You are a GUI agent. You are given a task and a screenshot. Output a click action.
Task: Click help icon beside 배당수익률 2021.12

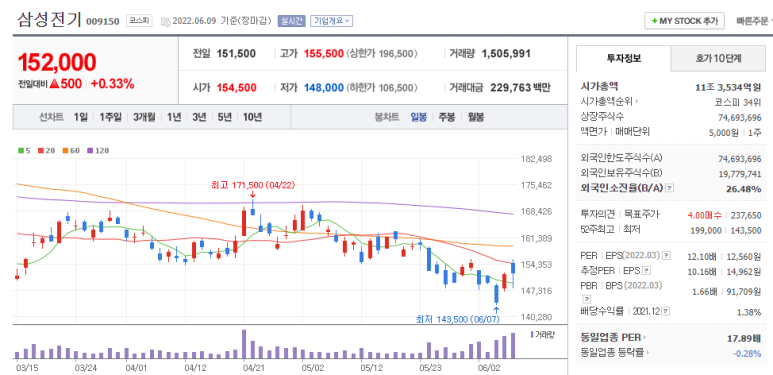pyautogui.click(x=666, y=311)
